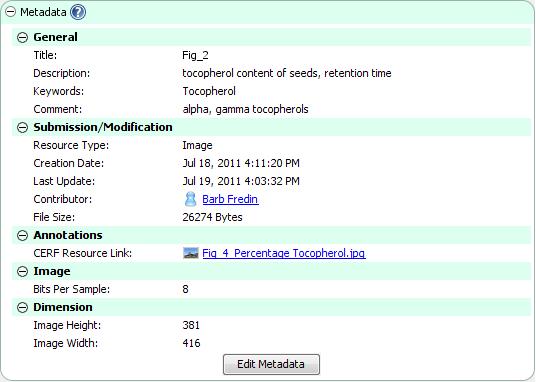Collapse the Annotations section
The width and height of the screenshot is (536, 382).
[22, 235]
